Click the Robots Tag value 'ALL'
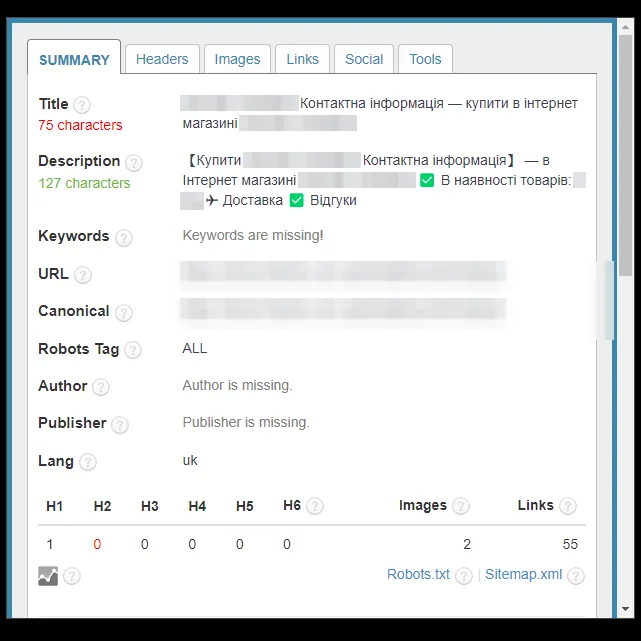 point(195,348)
